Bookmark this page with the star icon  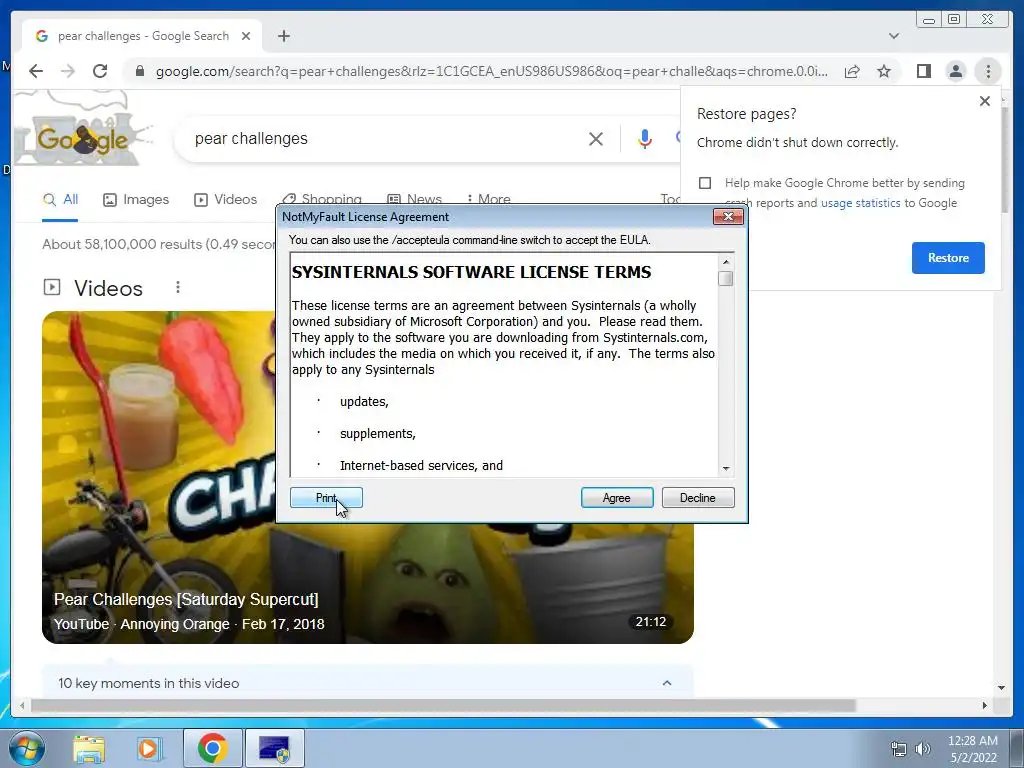pos(884,71)
